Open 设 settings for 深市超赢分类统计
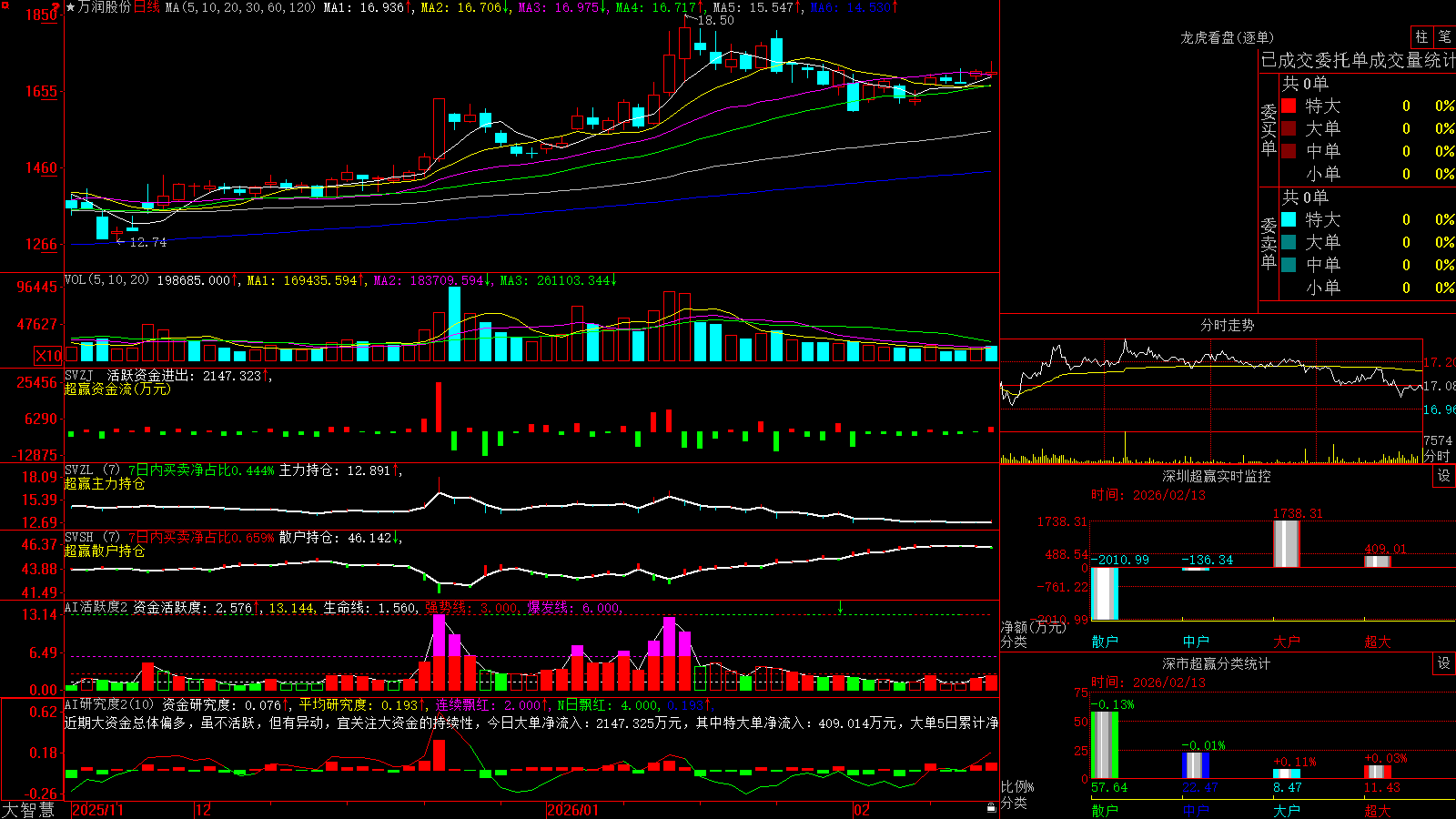Image resolution: width=1456 pixels, height=819 pixels. pos(1444,663)
